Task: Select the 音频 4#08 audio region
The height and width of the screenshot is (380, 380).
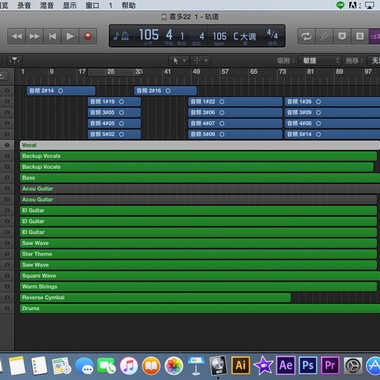Action: [332, 123]
